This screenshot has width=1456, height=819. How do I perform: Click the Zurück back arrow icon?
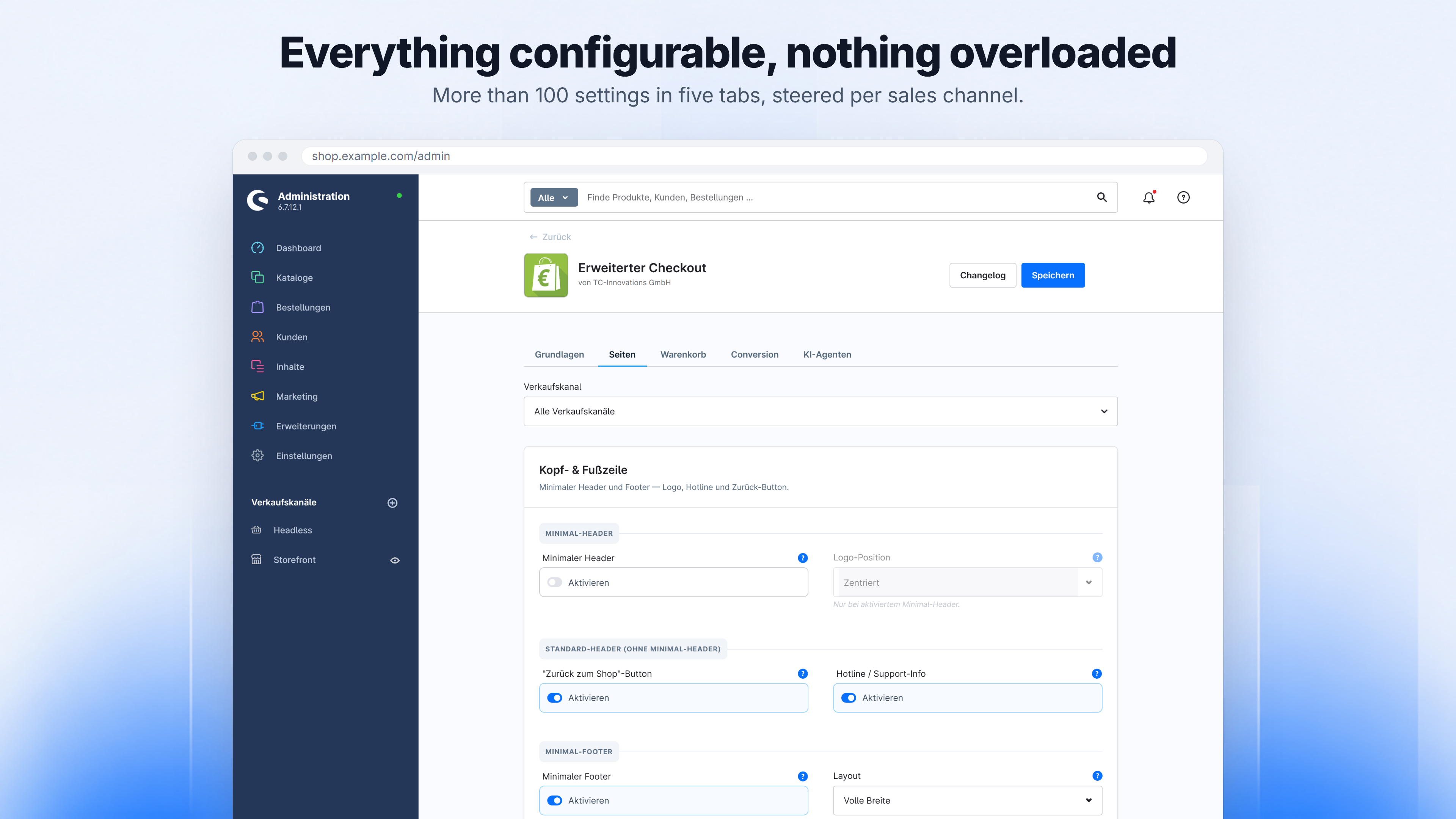tap(533, 237)
